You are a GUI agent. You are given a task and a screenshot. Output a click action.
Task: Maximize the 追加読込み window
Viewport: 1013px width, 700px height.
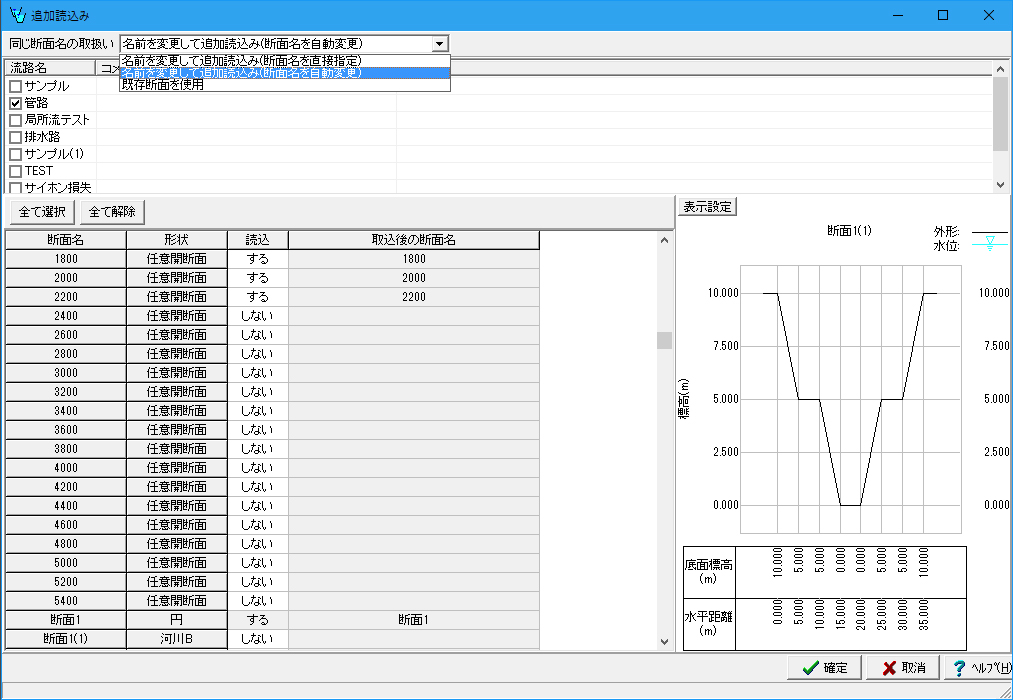pos(943,15)
